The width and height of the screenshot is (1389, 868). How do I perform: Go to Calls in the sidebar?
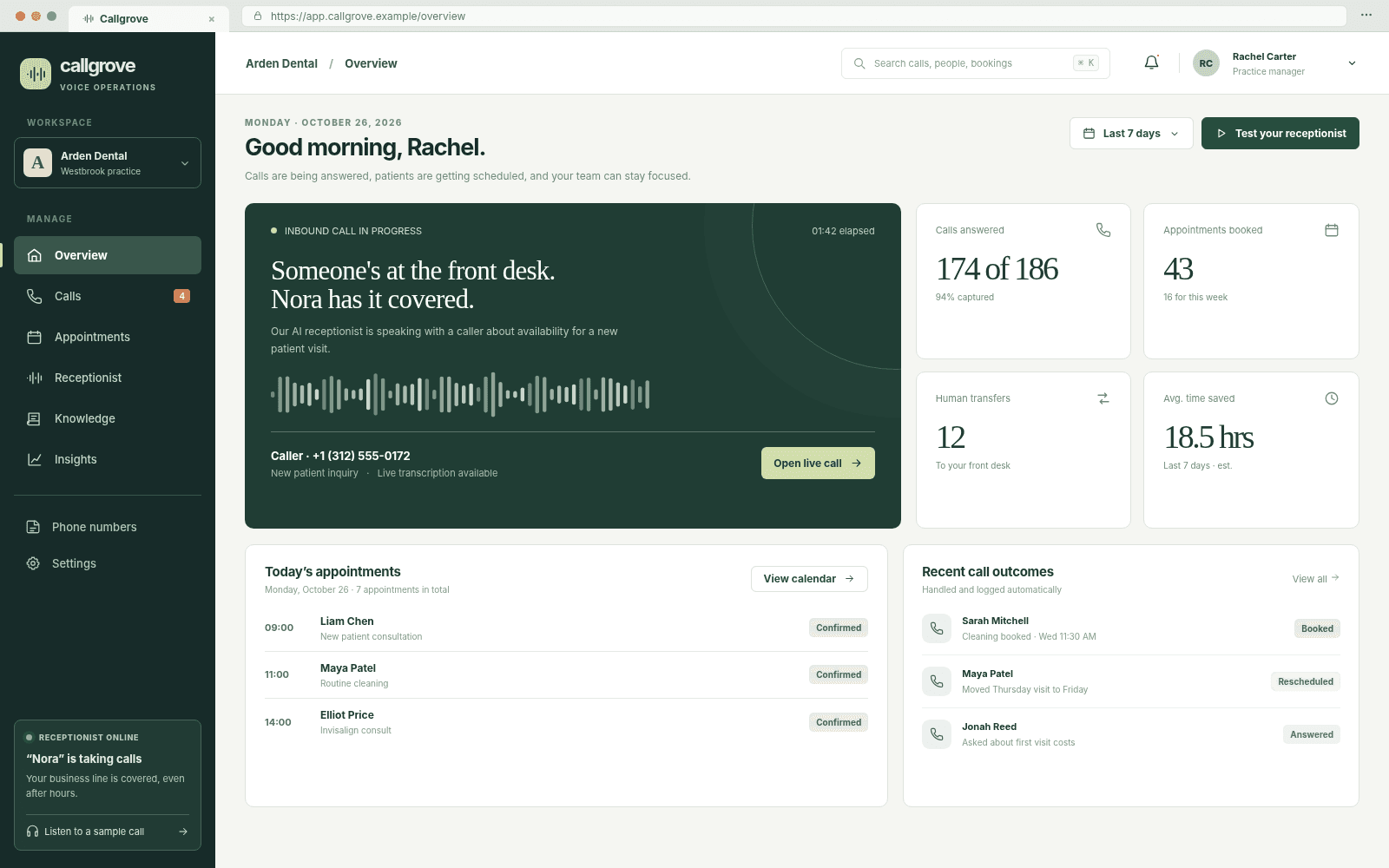(108, 296)
